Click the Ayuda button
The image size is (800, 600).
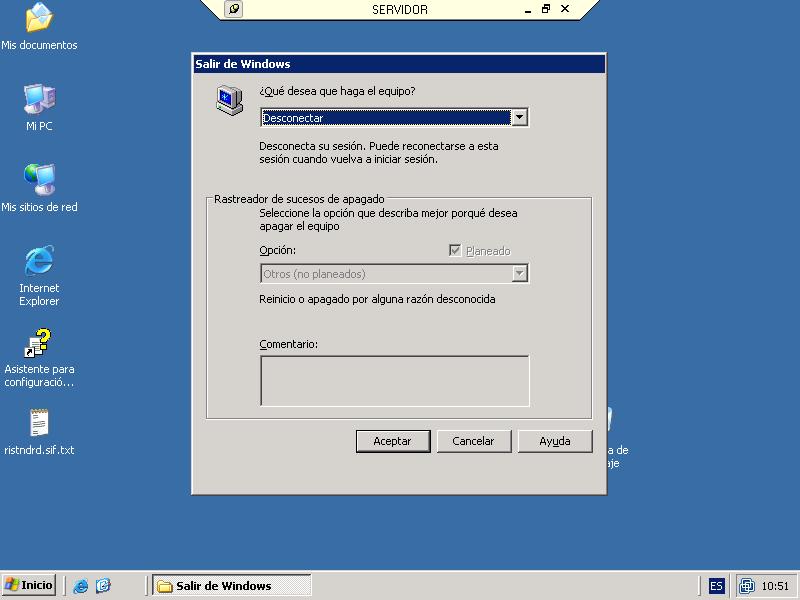point(555,441)
